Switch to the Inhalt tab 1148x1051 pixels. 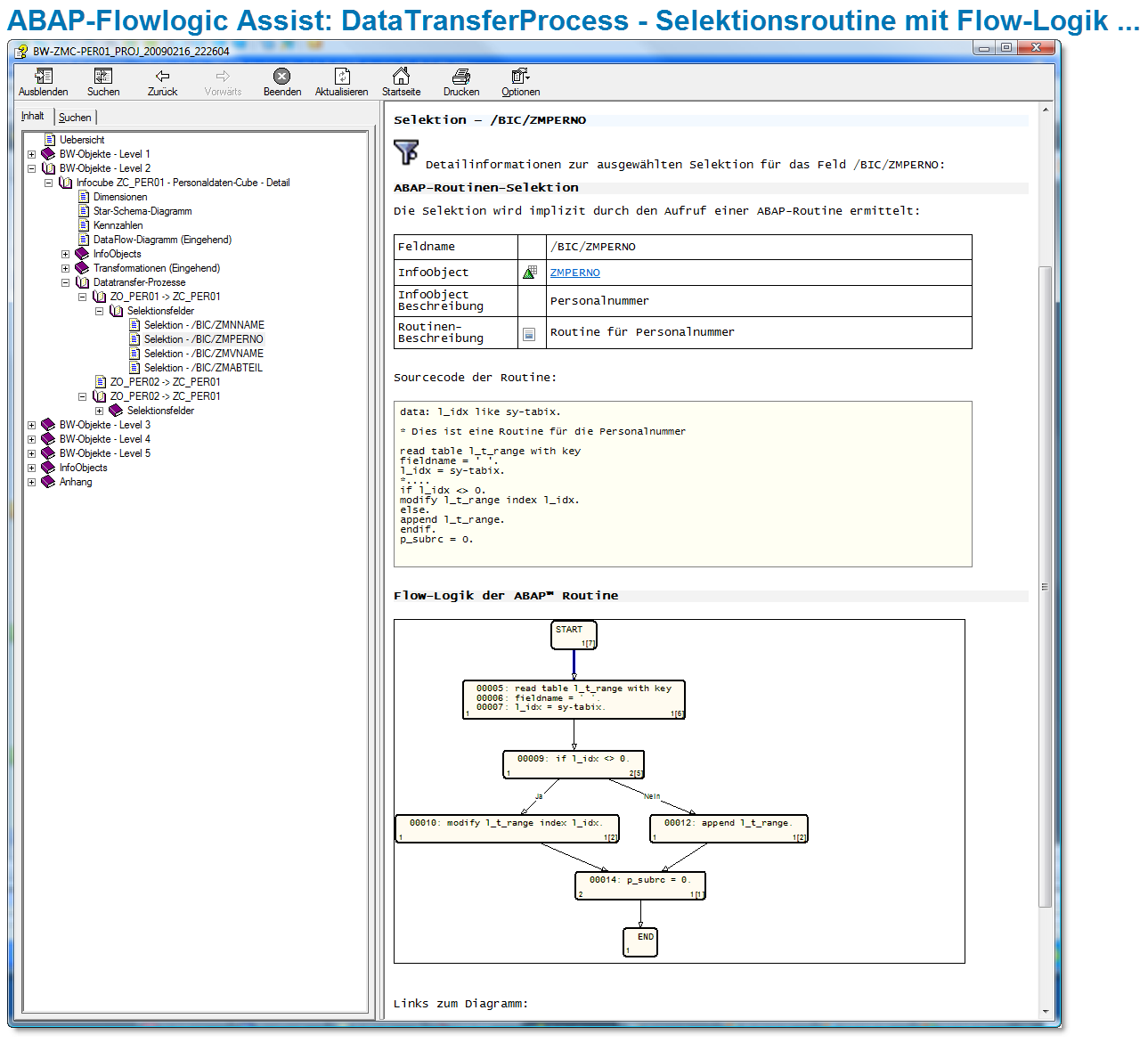click(33, 117)
